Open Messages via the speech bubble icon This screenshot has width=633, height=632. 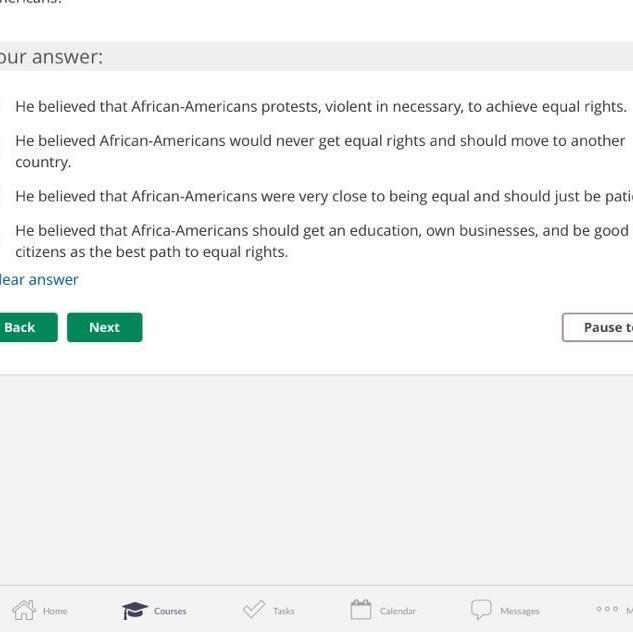481,609
